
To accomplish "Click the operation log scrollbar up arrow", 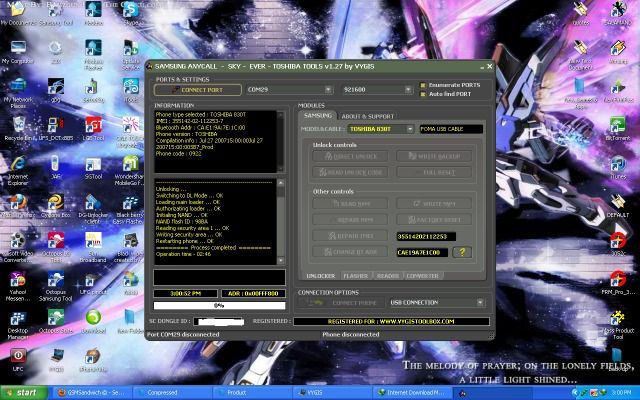I will point(281,183).
